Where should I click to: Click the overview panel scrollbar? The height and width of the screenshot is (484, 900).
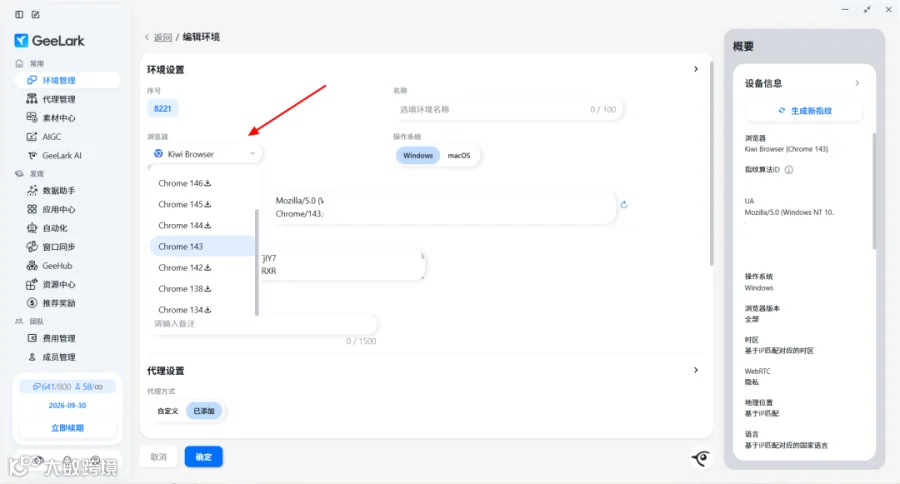(874, 191)
